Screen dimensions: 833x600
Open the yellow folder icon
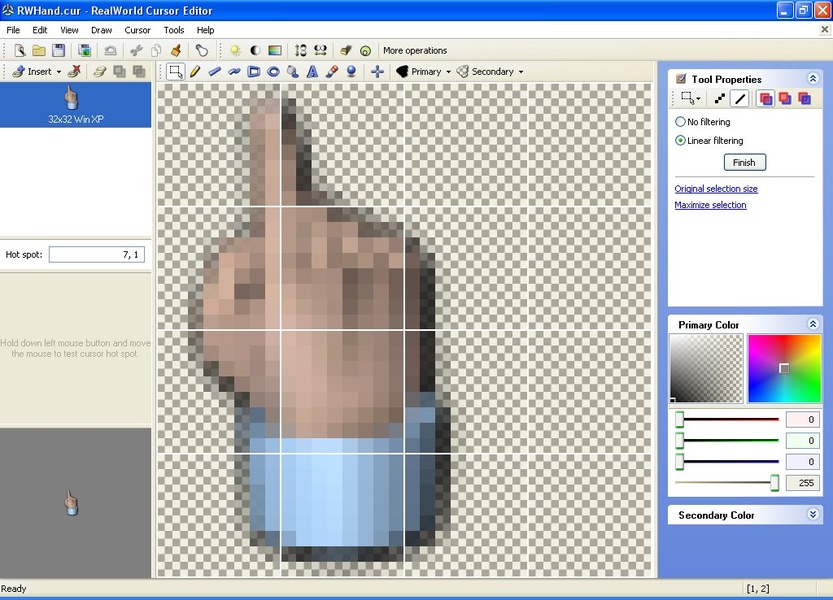click(x=38, y=50)
